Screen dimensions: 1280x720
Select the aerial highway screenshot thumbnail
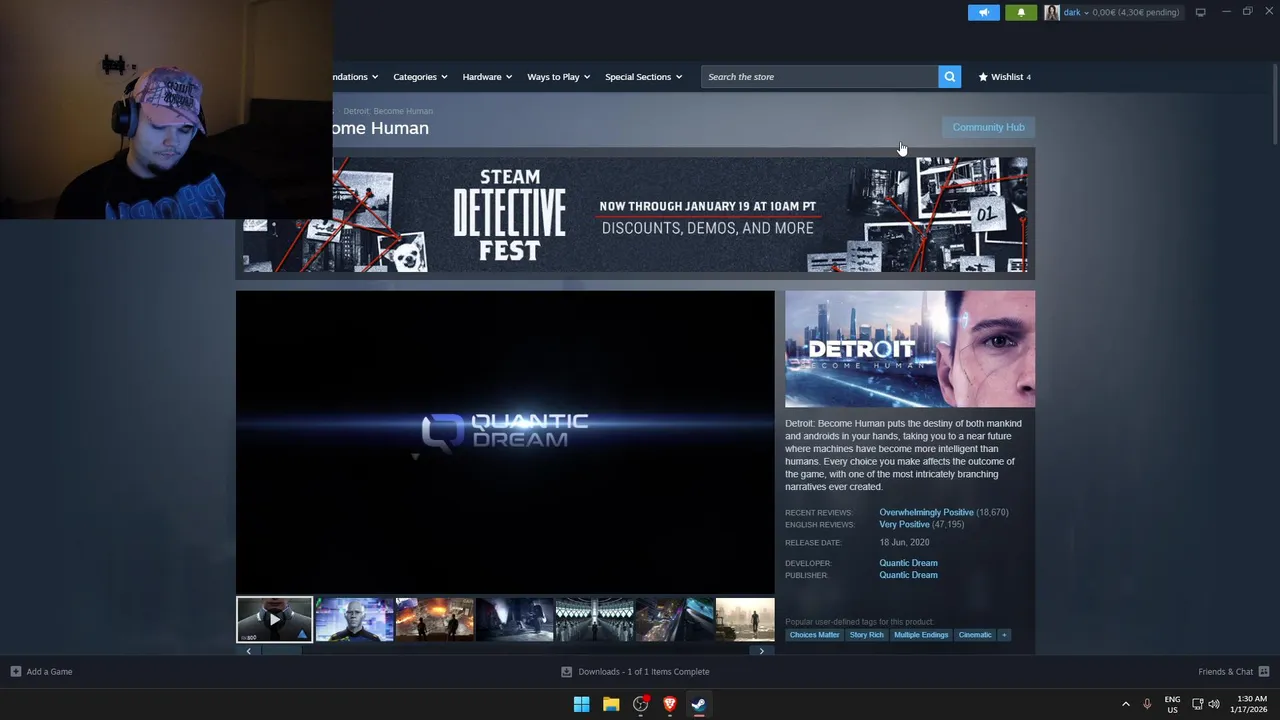[674, 619]
